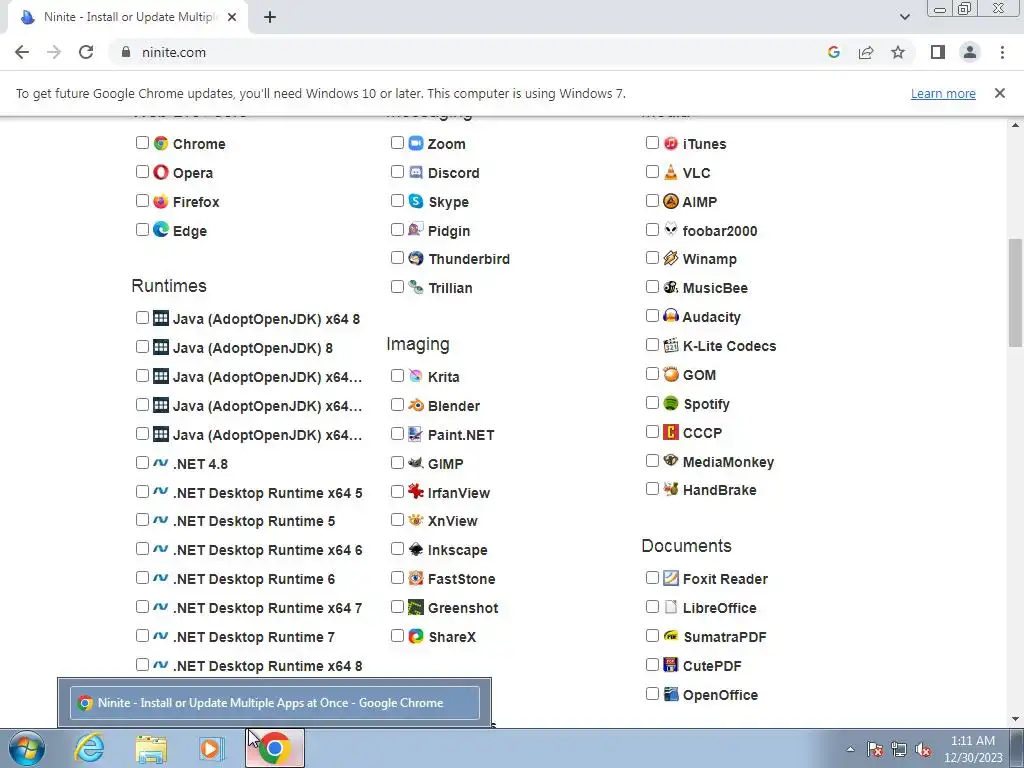Click the iTunes music icon

[671, 143]
